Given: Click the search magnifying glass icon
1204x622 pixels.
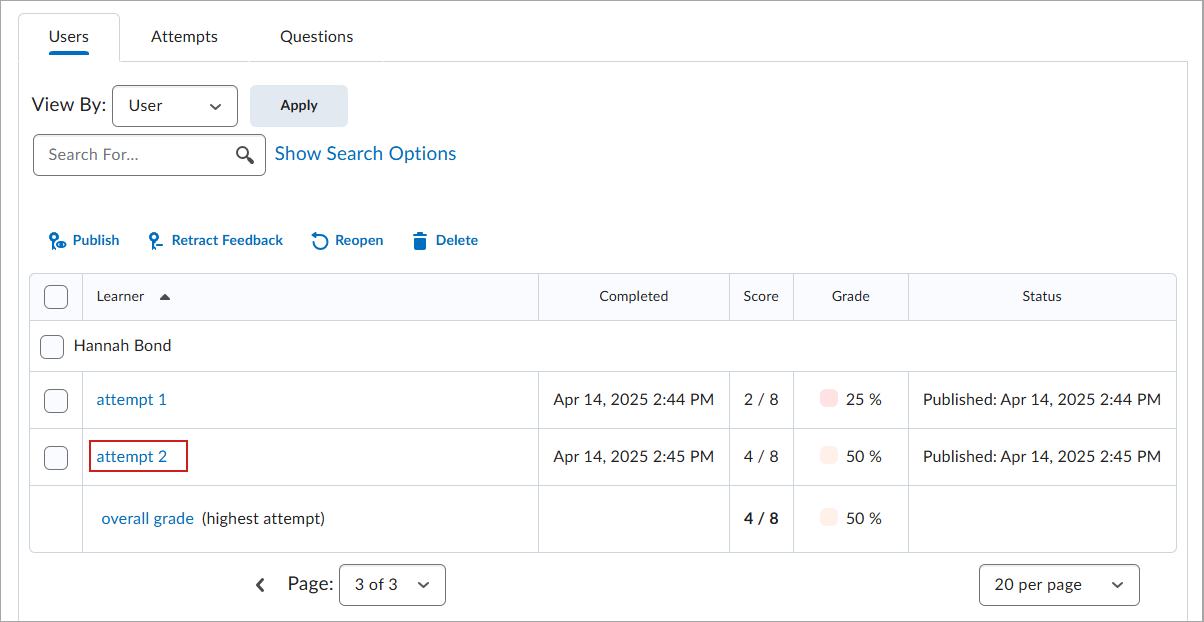Looking at the screenshot, I should (245, 155).
